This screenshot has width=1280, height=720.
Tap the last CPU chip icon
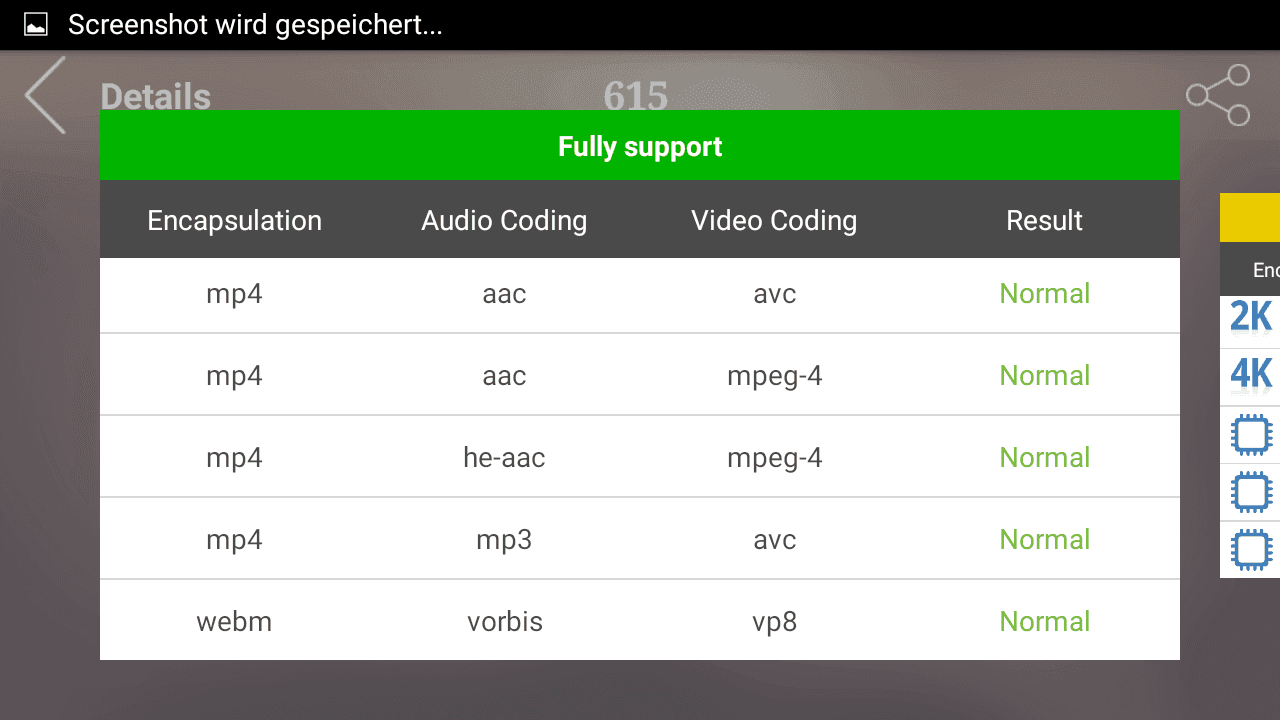[x=1251, y=549]
